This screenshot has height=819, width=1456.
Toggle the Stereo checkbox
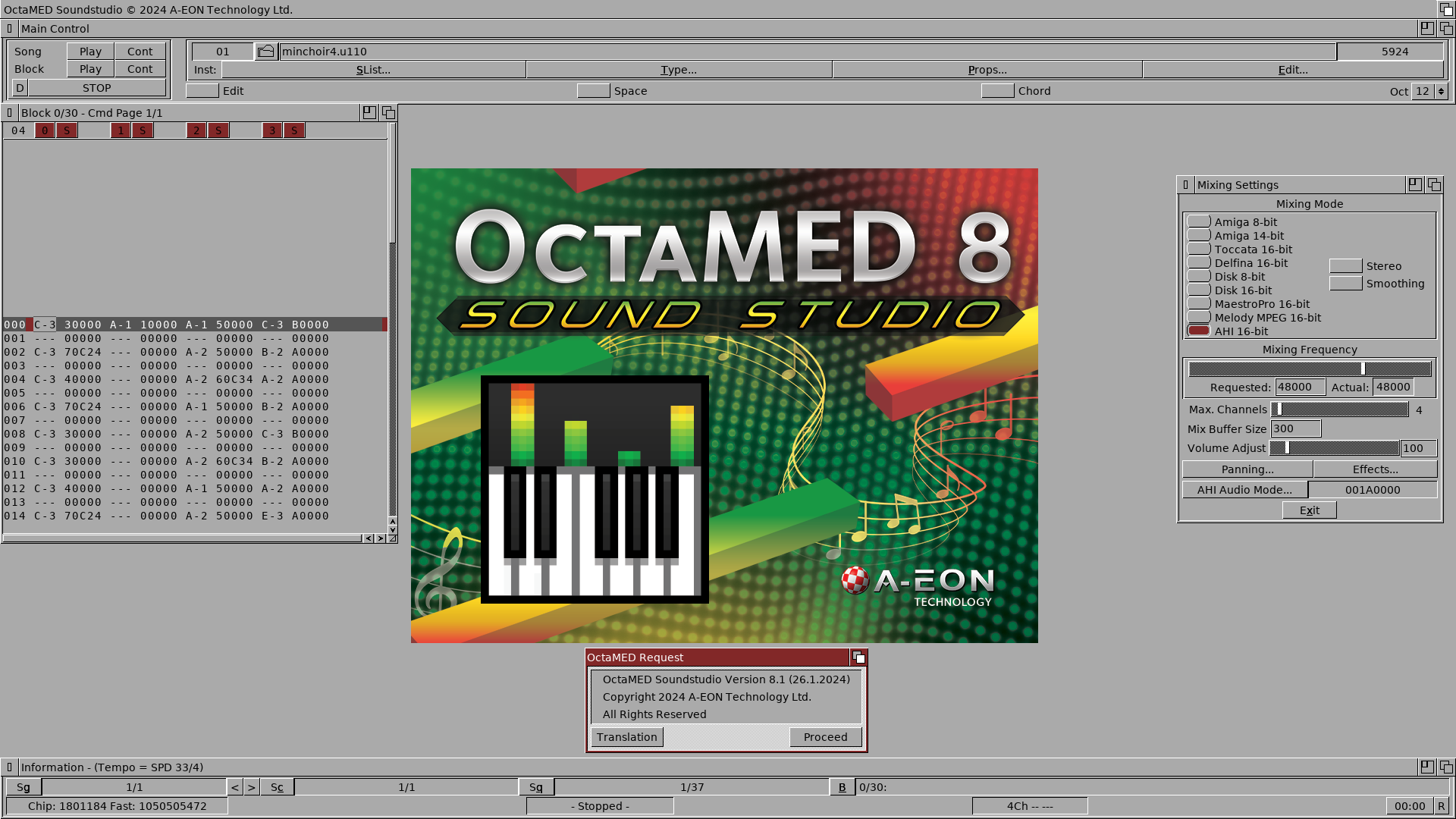[1345, 266]
